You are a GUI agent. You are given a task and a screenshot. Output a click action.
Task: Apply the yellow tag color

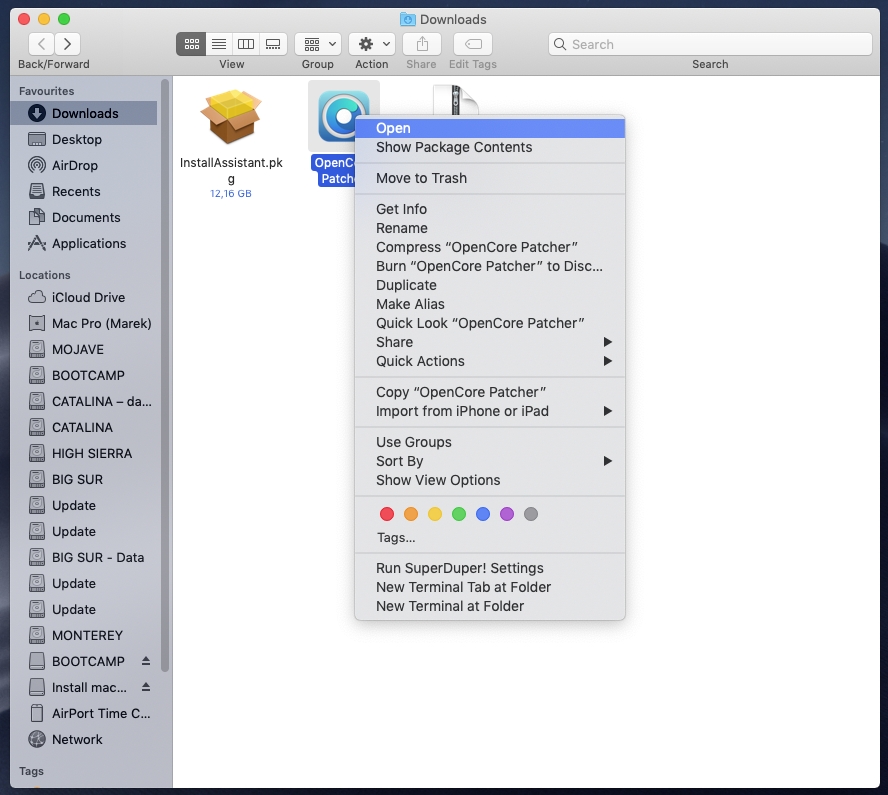click(x=435, y=514)
